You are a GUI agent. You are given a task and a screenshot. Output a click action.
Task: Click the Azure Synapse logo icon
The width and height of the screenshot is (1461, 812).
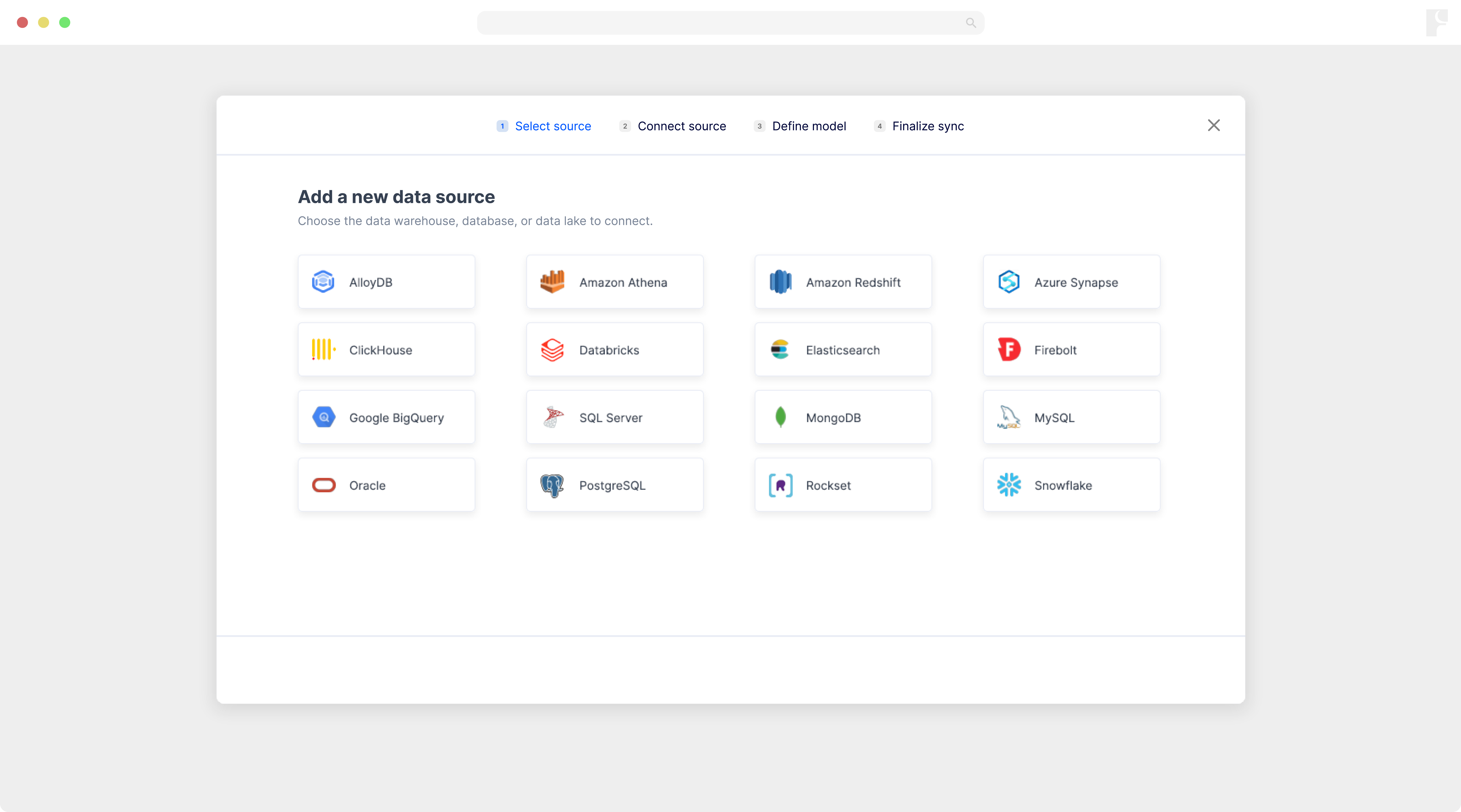(1009, 282)
